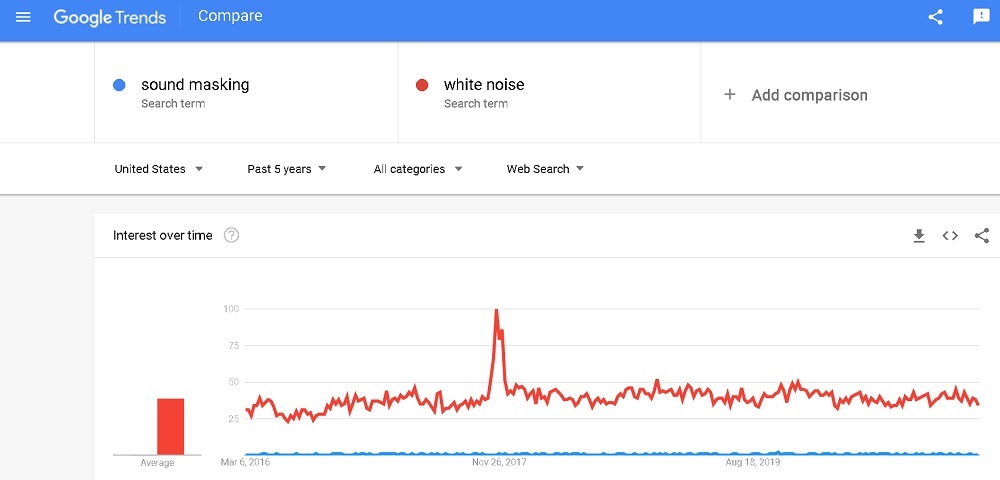The height and width of the screenshot is (480, 1000).
Task: Click the share icon in the blue header
Action: coord(936,17)
